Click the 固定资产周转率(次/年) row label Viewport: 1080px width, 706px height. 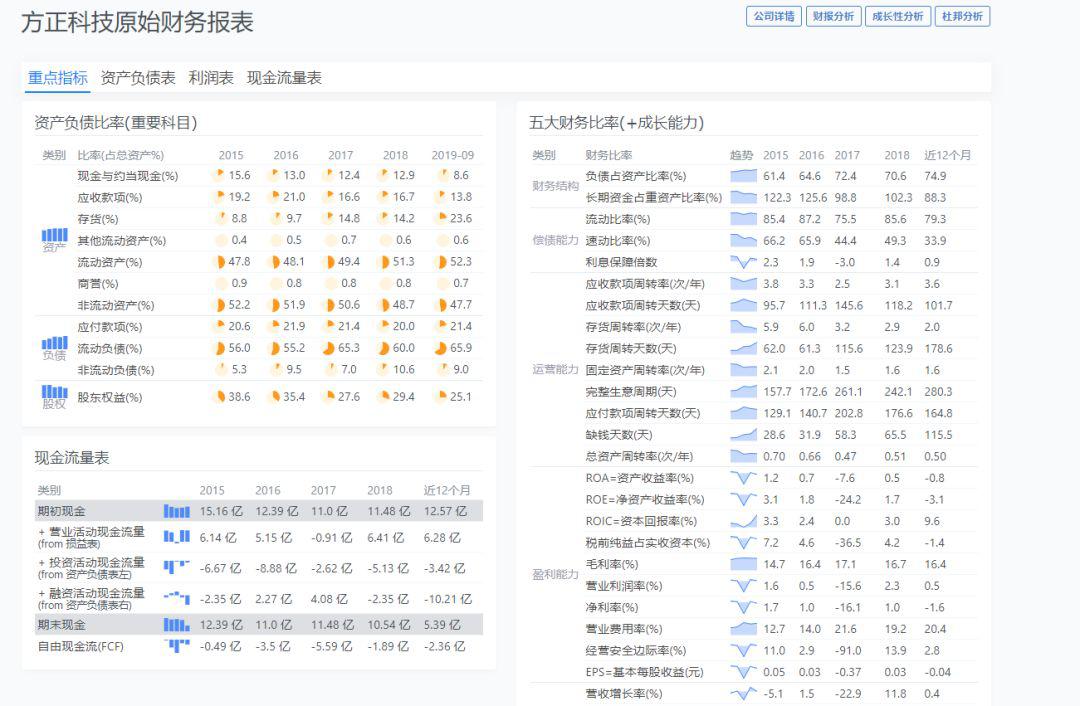[x=645, y=370]
